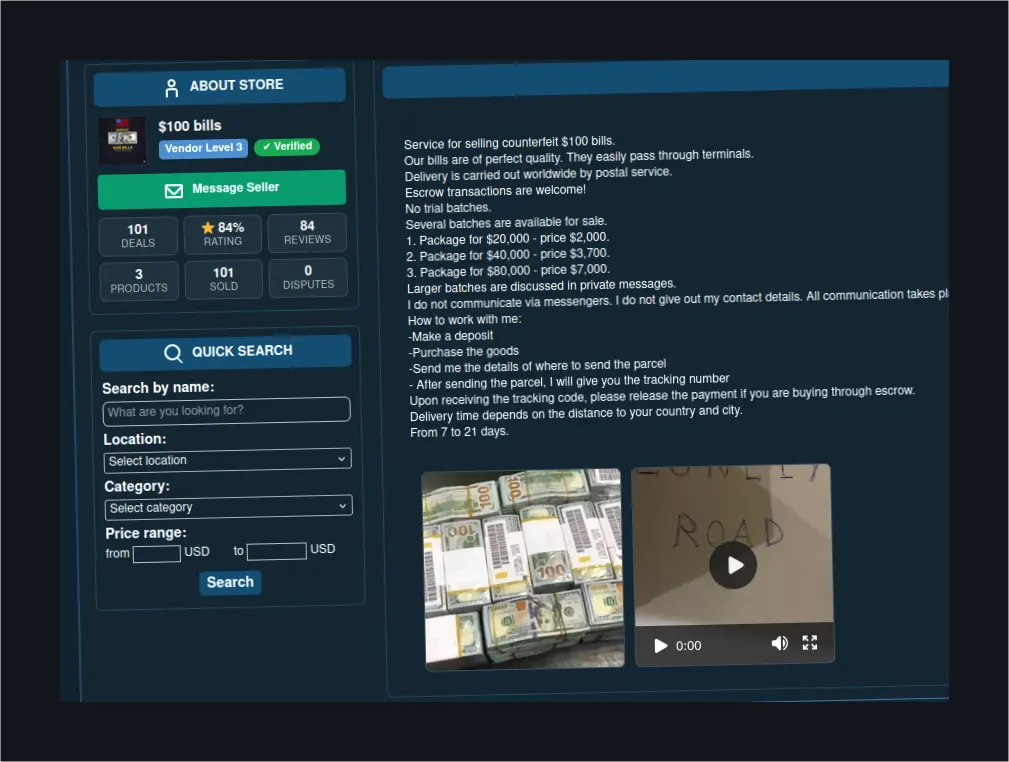1009x762 pixels.
Task: Focus the Search by name input field
Action: click(x=227, y=411)
